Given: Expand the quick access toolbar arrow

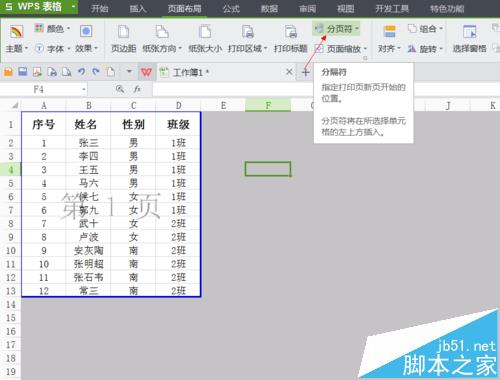Looking at the screenshot, I should pyautogui.click(x=129, y=72).
